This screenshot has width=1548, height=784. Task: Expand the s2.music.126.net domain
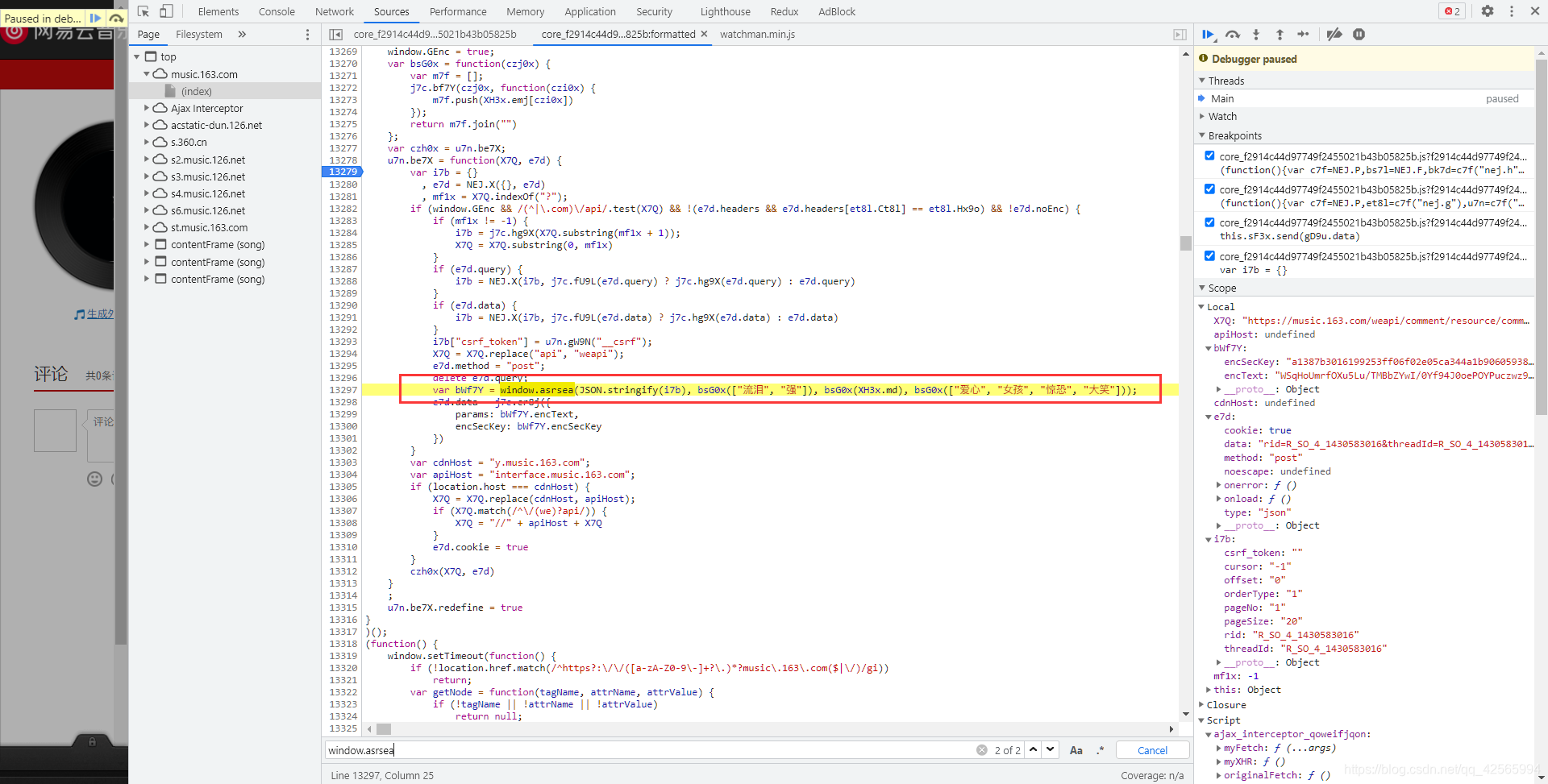pos(146,160)
